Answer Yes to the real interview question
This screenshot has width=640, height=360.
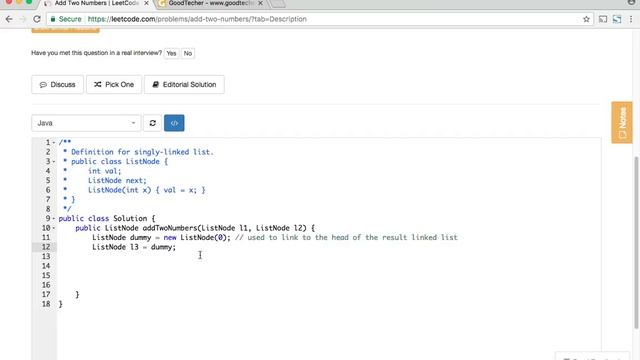171,53
